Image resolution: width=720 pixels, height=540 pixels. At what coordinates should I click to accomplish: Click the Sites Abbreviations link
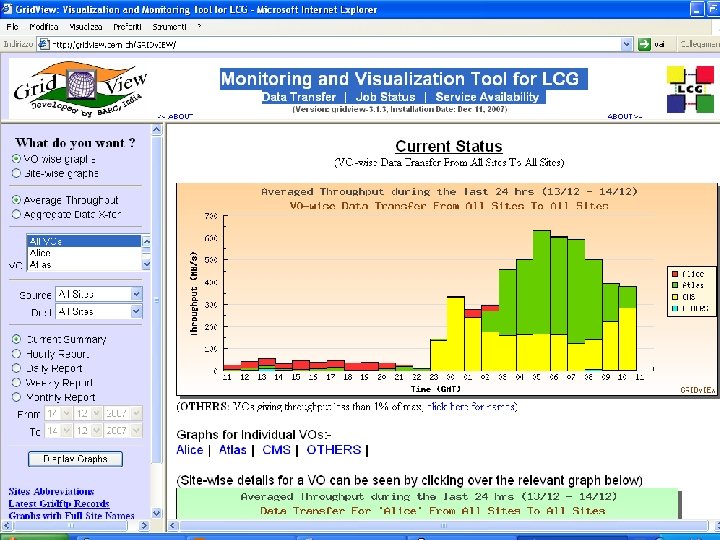coord(51,491)
